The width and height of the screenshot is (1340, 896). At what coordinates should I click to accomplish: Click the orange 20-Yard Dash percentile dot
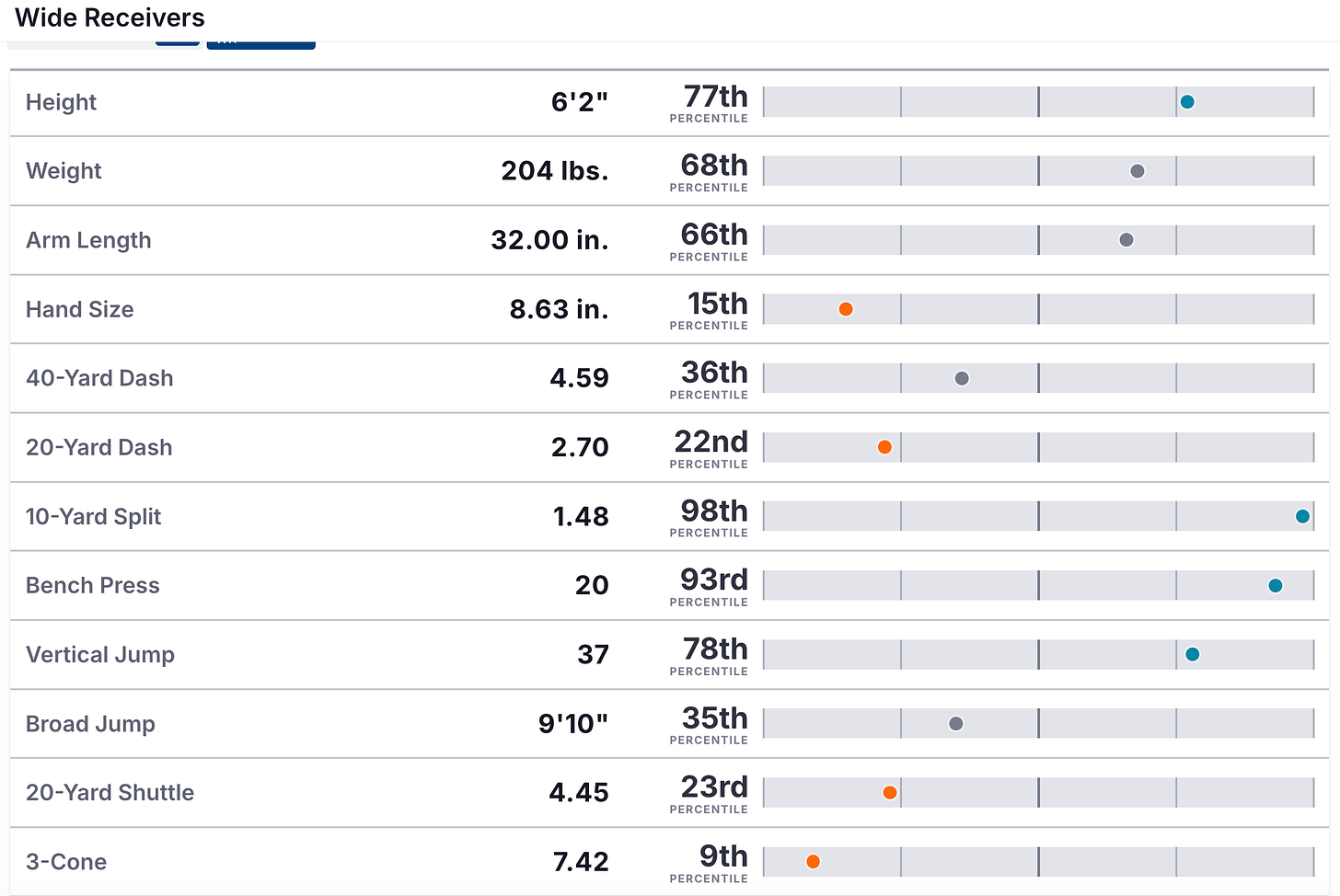884,447
